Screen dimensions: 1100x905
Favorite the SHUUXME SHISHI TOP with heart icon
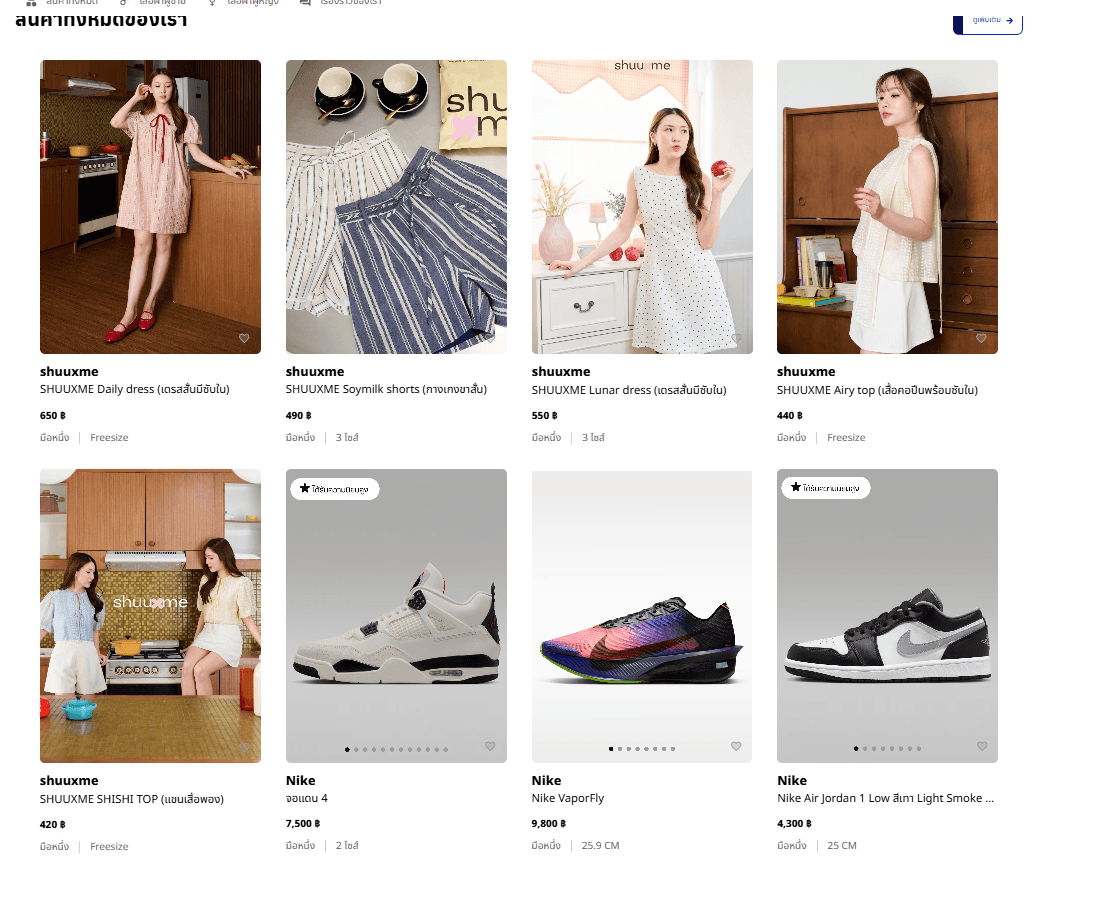244,747
